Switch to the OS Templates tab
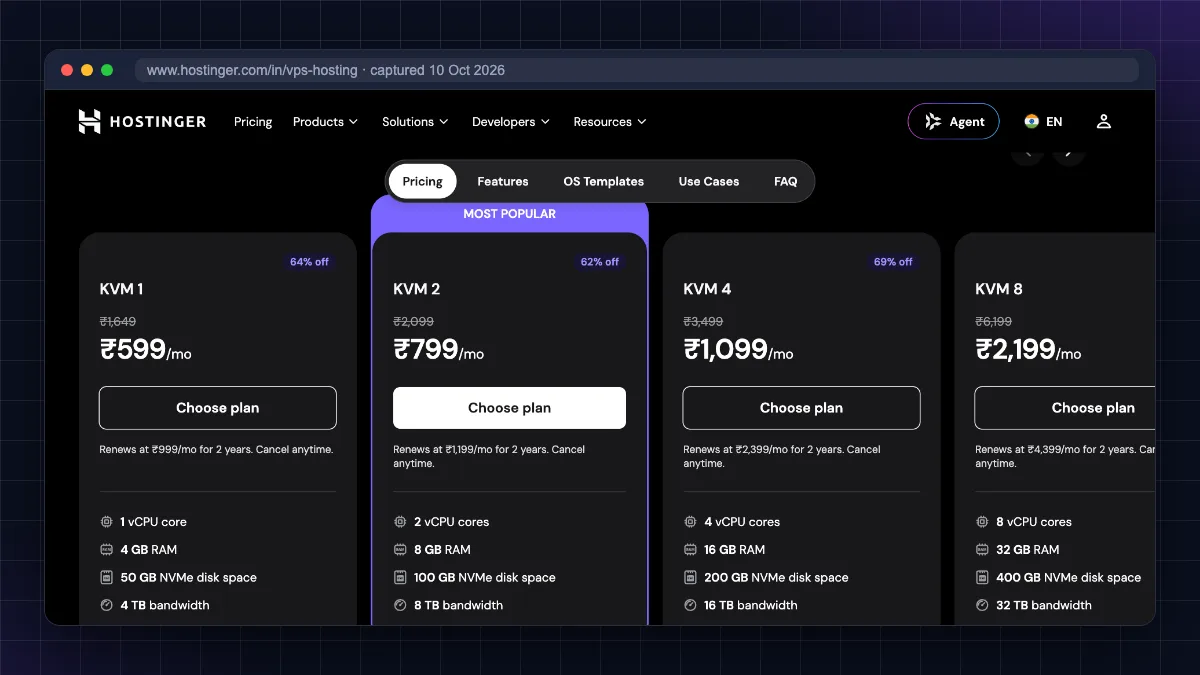 coord(604,182)
